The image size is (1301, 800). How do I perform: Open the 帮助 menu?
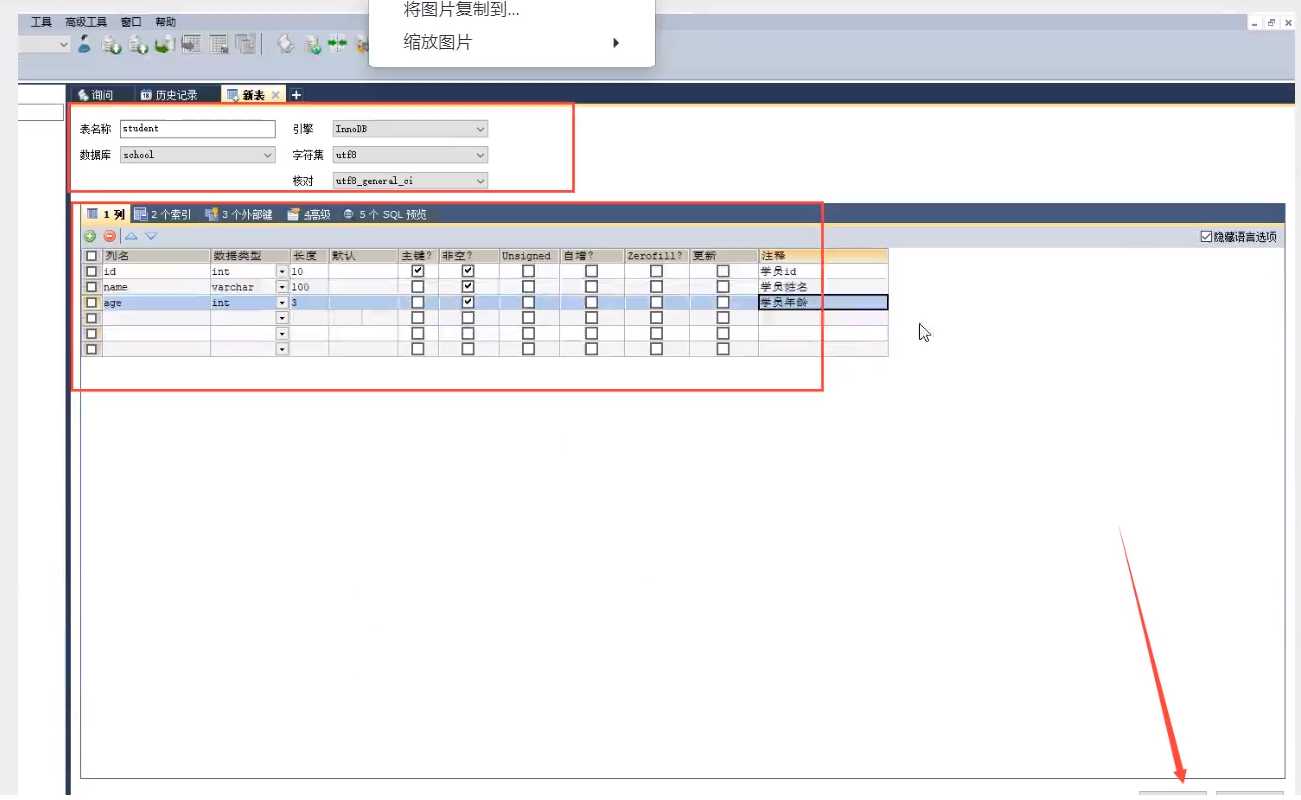click(x=166, y=22)
